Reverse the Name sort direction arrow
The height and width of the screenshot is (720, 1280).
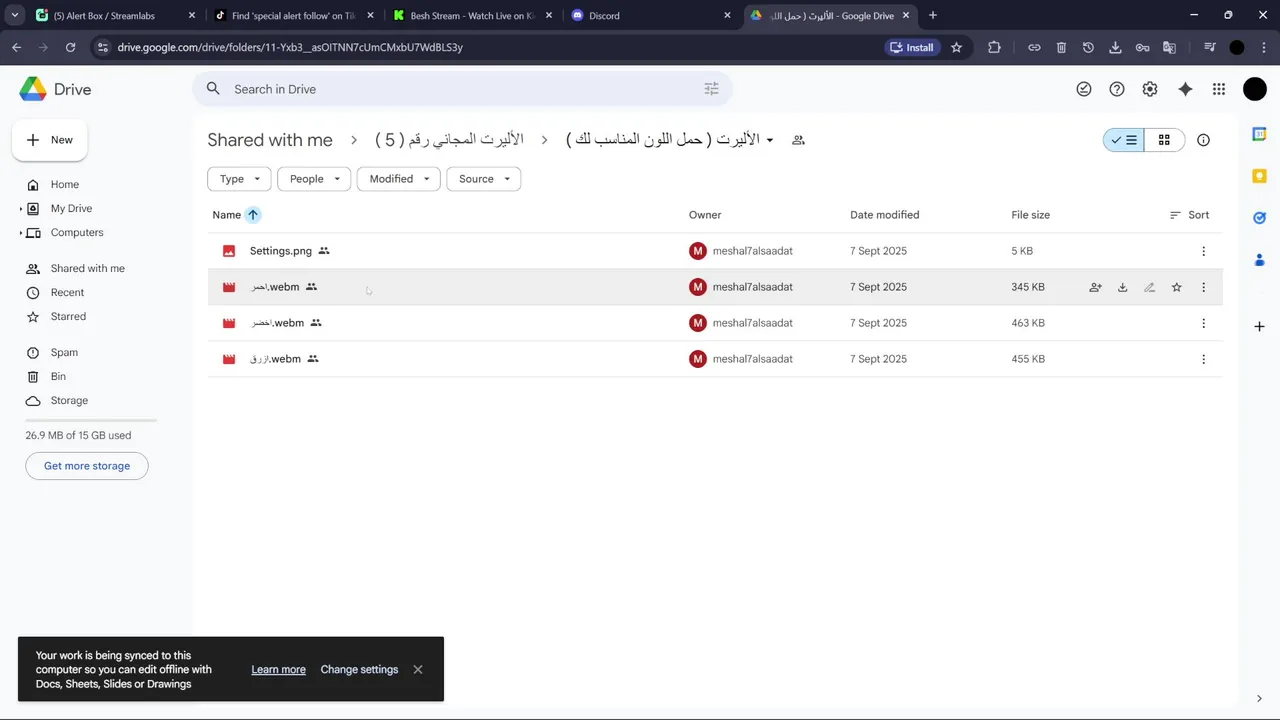pos(253,215)
